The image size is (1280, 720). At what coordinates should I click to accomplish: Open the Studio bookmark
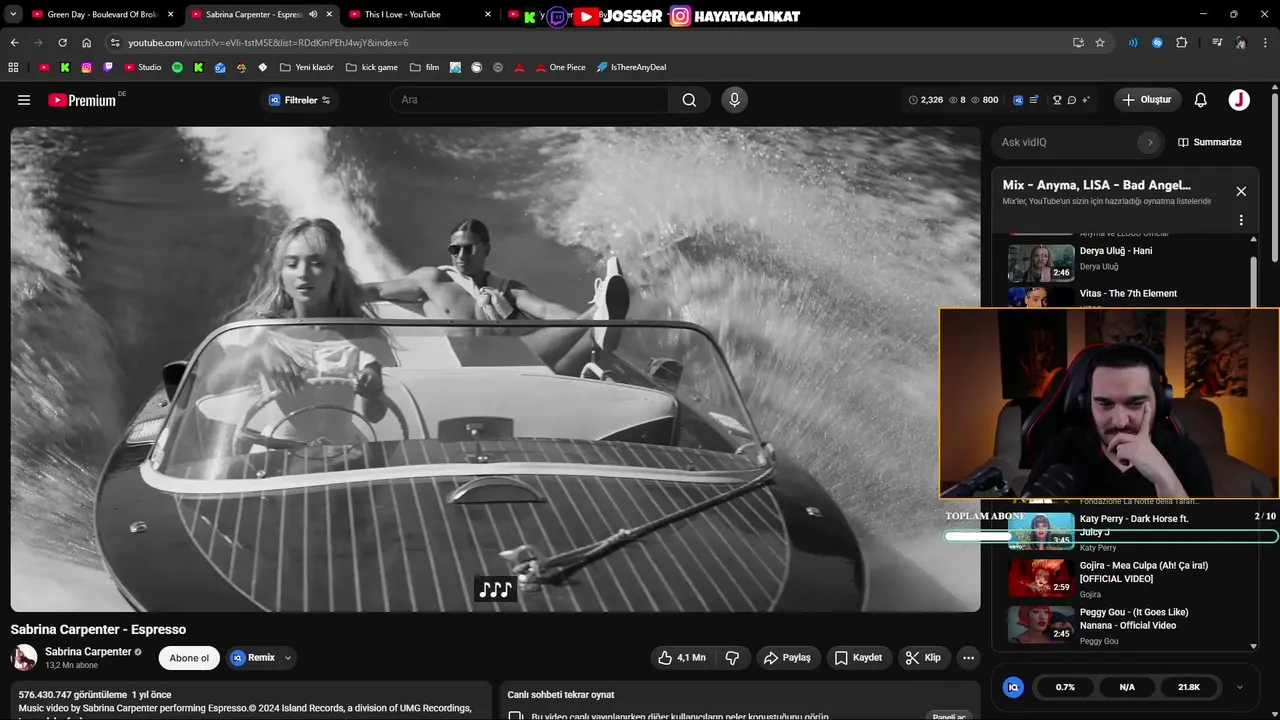143,68
